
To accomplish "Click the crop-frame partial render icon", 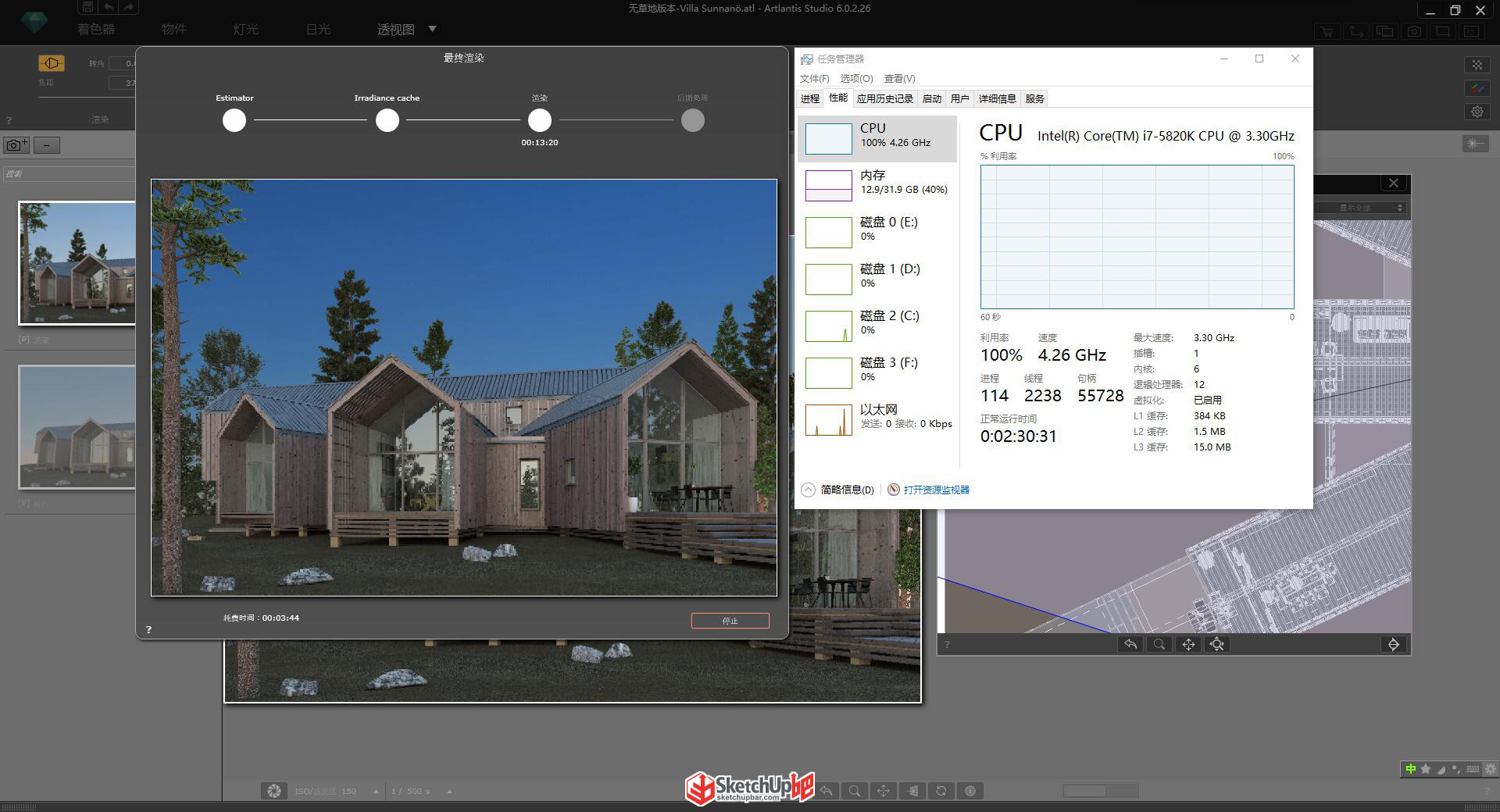I will pos(1443,31).
